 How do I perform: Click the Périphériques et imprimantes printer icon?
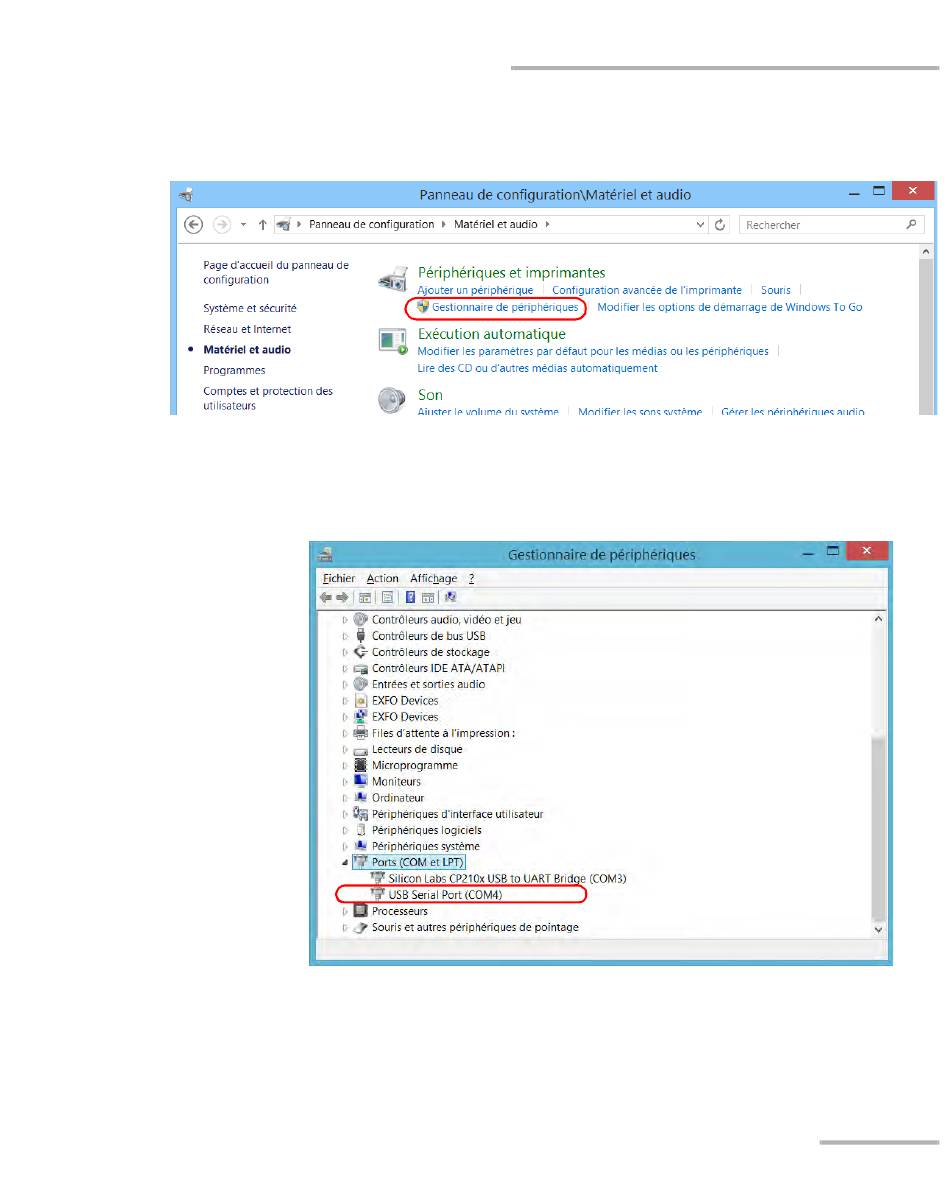click(392, 280)
